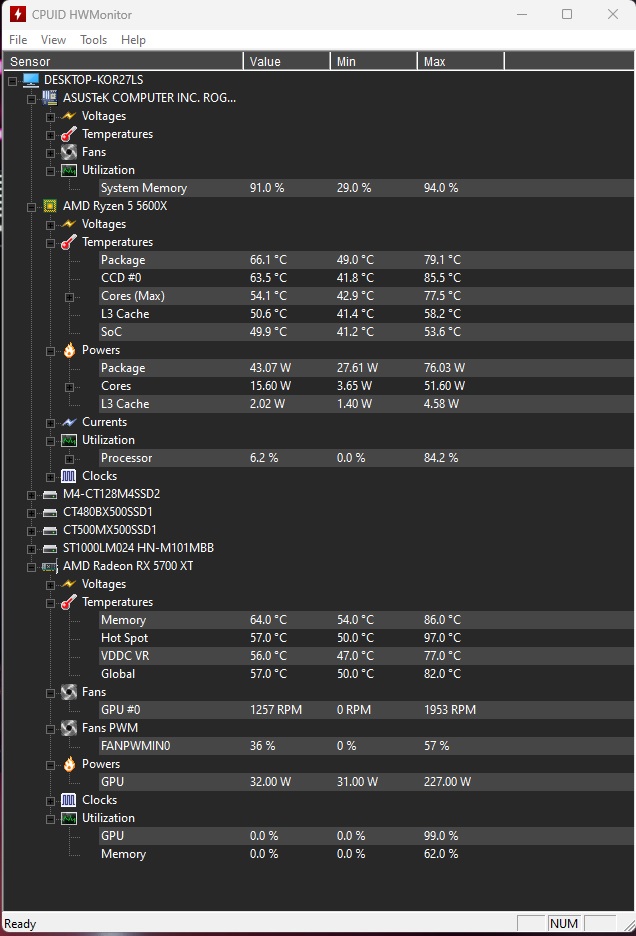The height and width of the screenshot is (936, 636).
Task: Click the Max column header
Action: click(461, 61)
